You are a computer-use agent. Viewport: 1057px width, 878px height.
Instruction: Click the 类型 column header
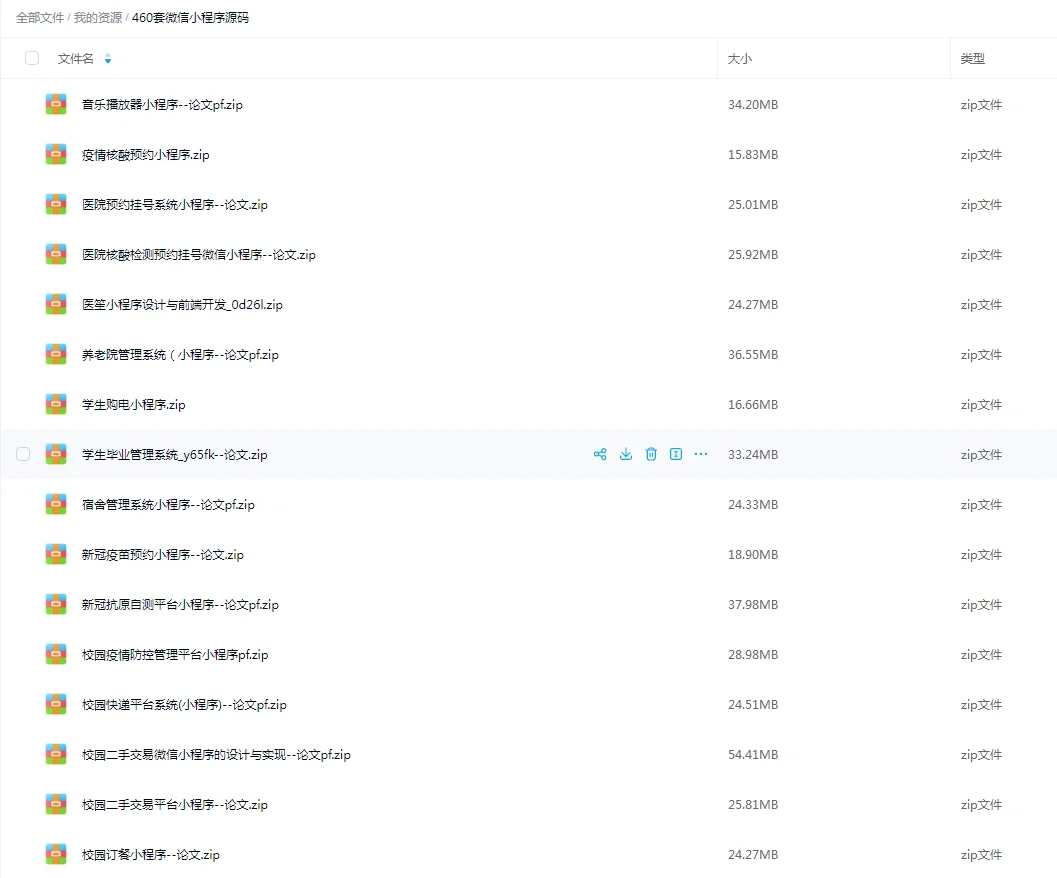[x=971, y=58]
